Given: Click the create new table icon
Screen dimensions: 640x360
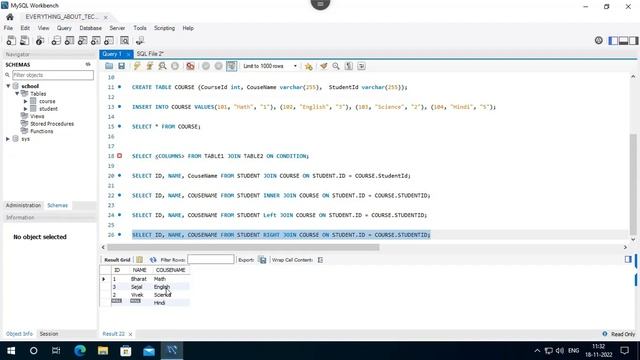Looking at the screenshot, I should click(69, 40).
